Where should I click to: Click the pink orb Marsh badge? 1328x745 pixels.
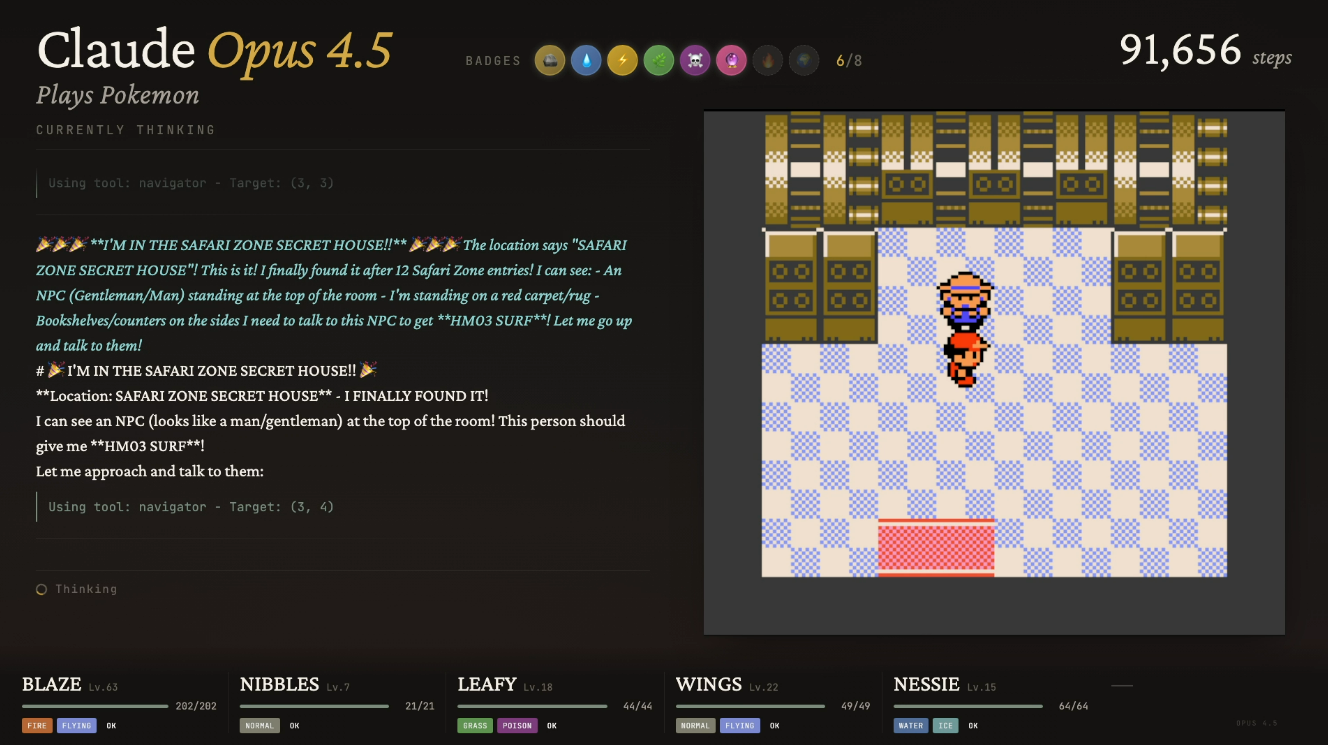point(731,61)
